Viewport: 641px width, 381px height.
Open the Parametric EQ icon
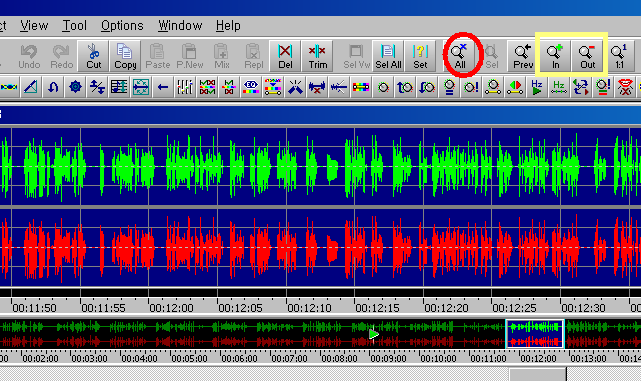251,87
